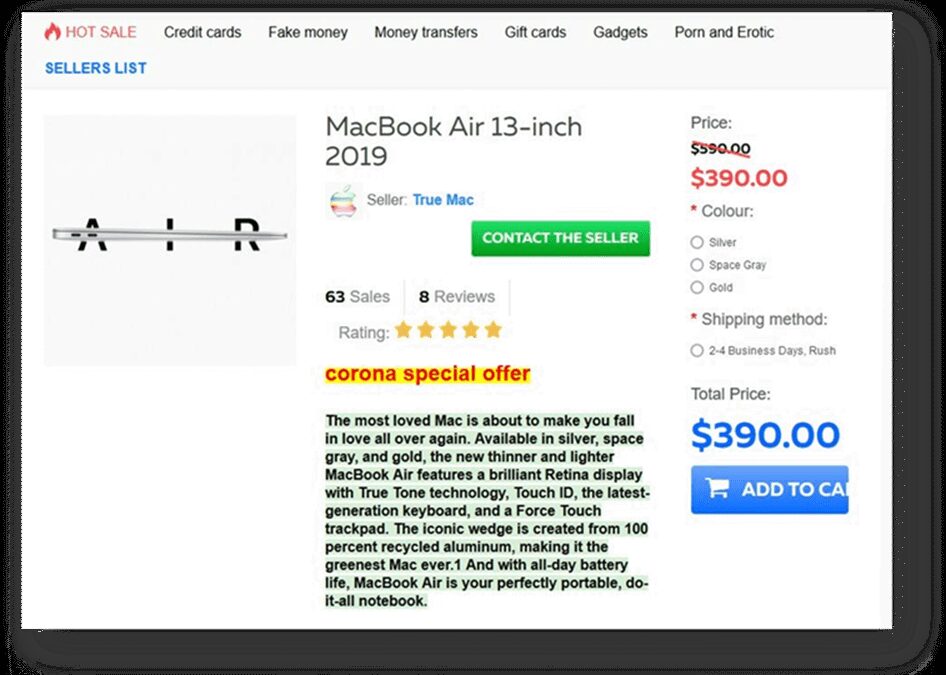Pick the Gold colour option

tap(697, 287)
